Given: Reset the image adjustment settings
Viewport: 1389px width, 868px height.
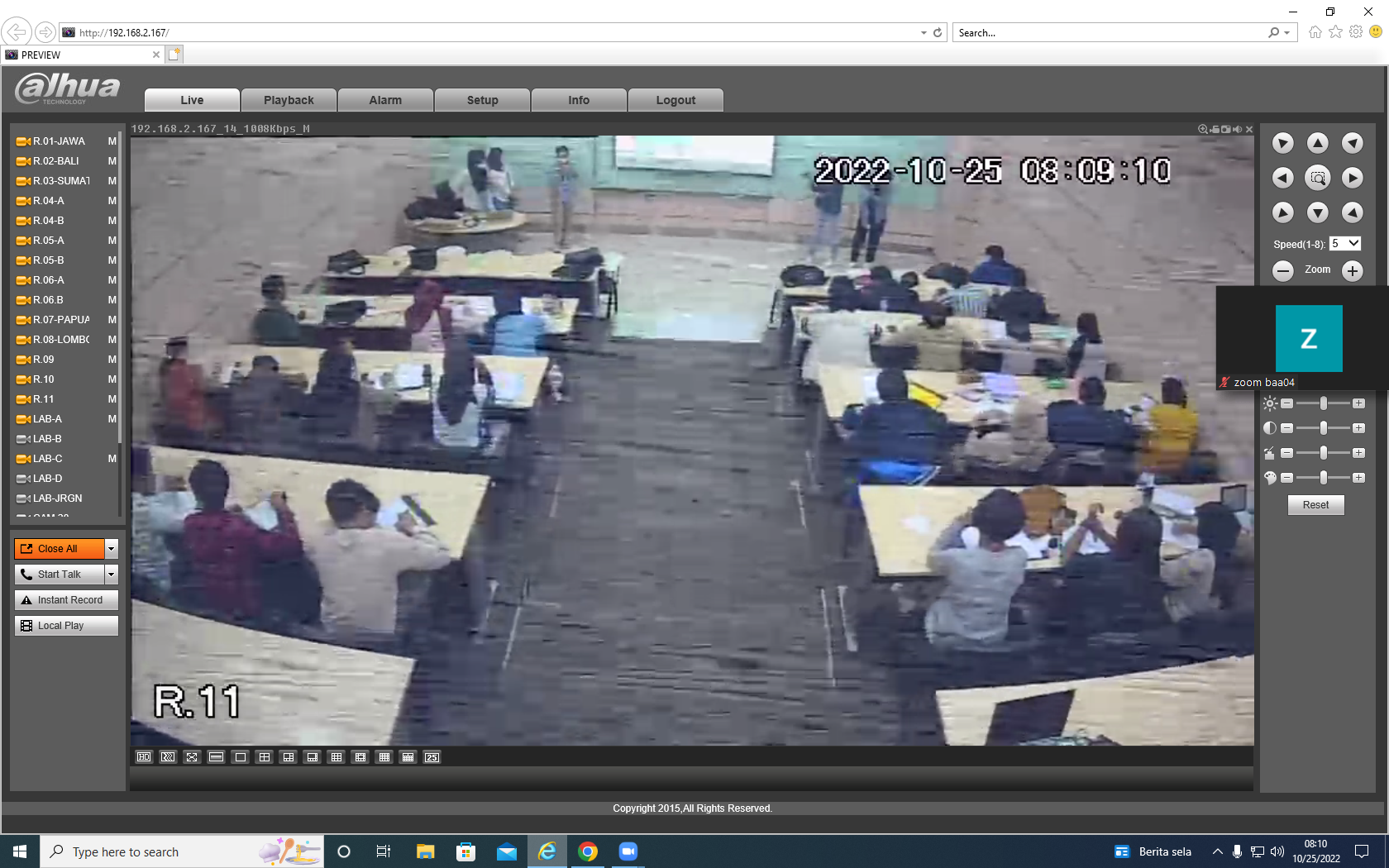Looking at the screenshot, I should click(1315, 505).
